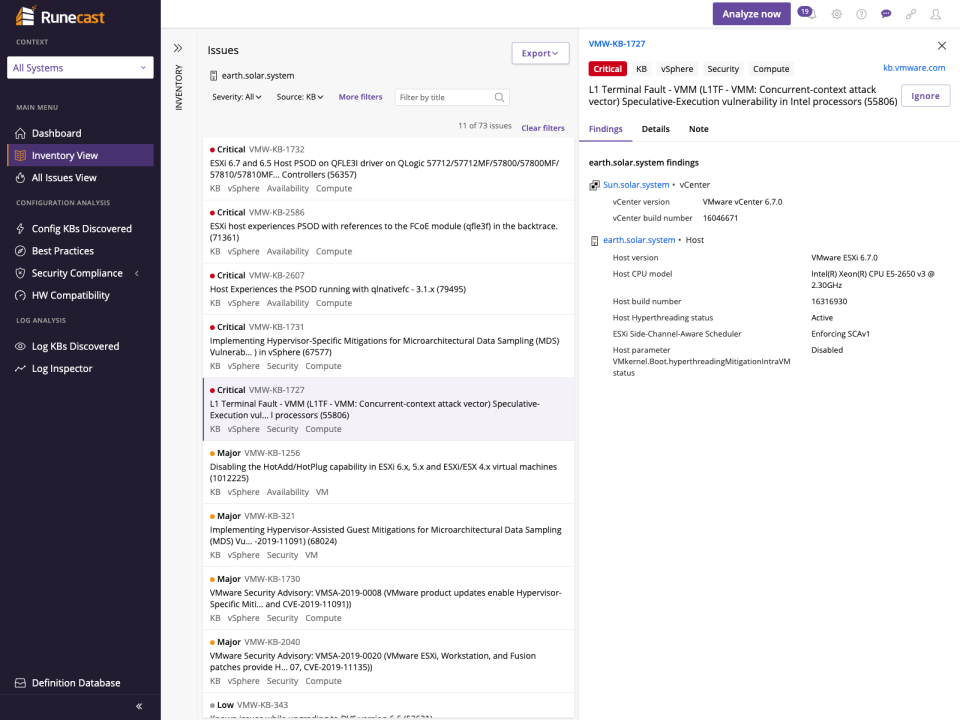Switch to the Note tab
Screen dimensions: 960x720
699,129
